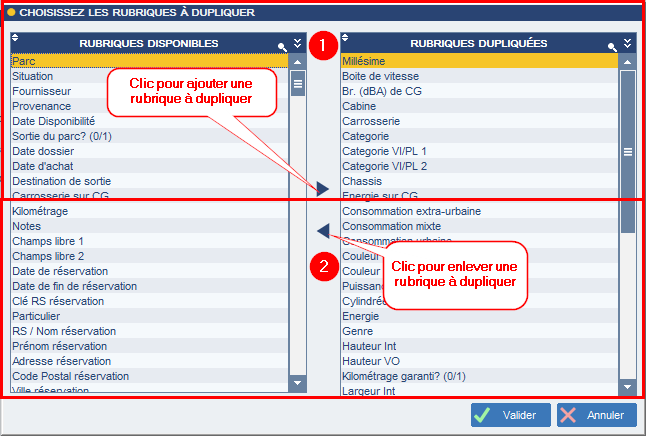Select Hauteur VO in duplicated rubriques
The image size is (646, 436).
point(480,361)
